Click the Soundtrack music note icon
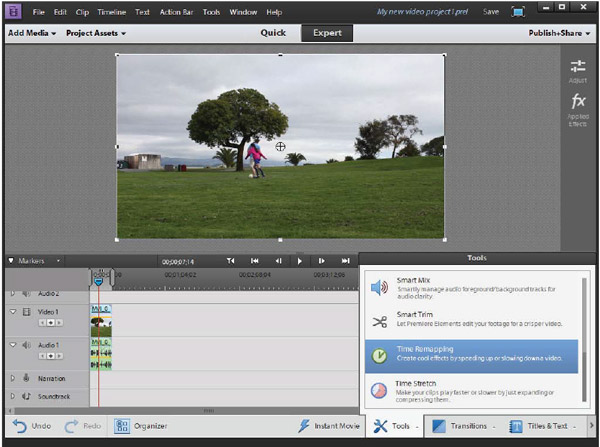The height and width of the screenshot is (447, 600). [26, 396]
